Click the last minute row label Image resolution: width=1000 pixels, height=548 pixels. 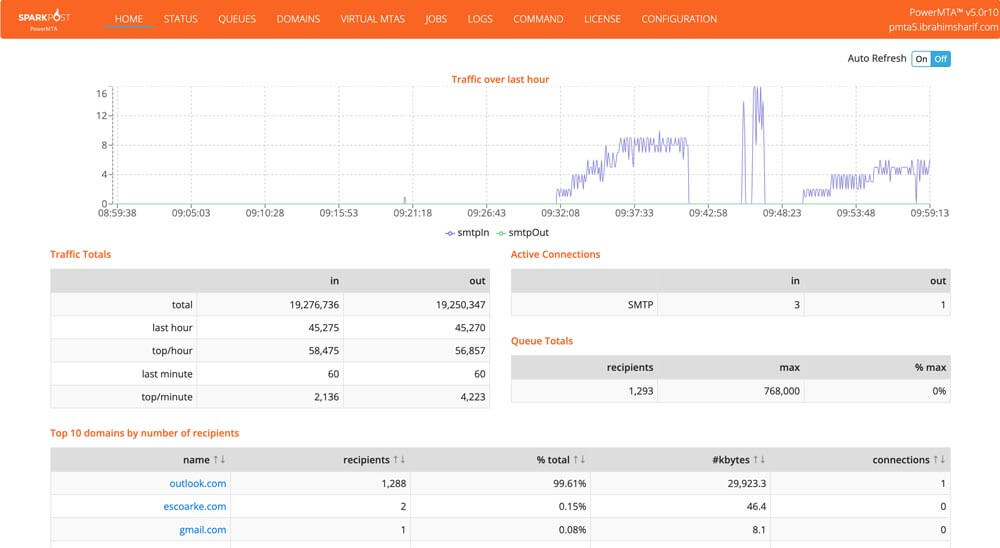tap(167, 374)
